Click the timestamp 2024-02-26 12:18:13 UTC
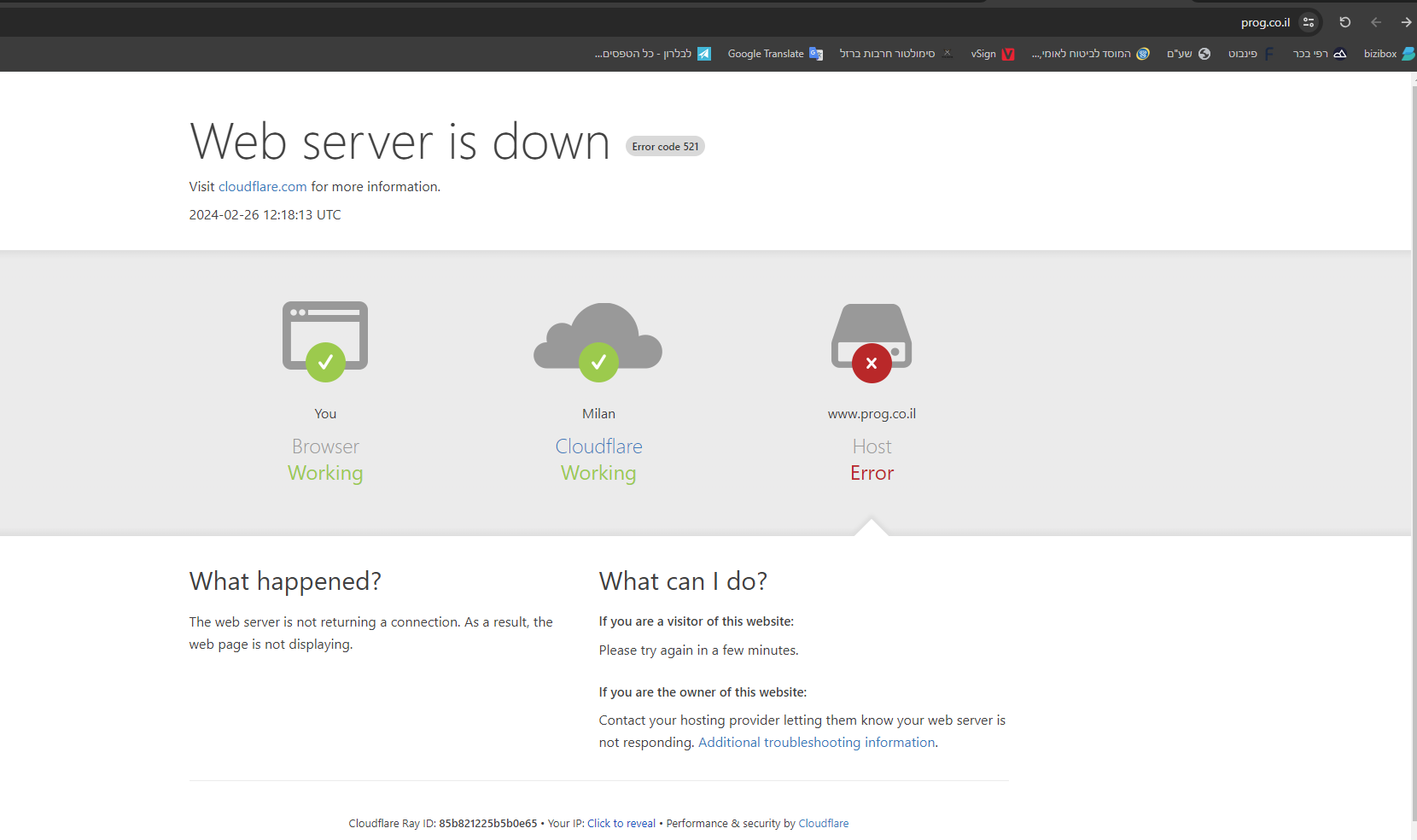The image size is (1417, 840). pos(265,215)
